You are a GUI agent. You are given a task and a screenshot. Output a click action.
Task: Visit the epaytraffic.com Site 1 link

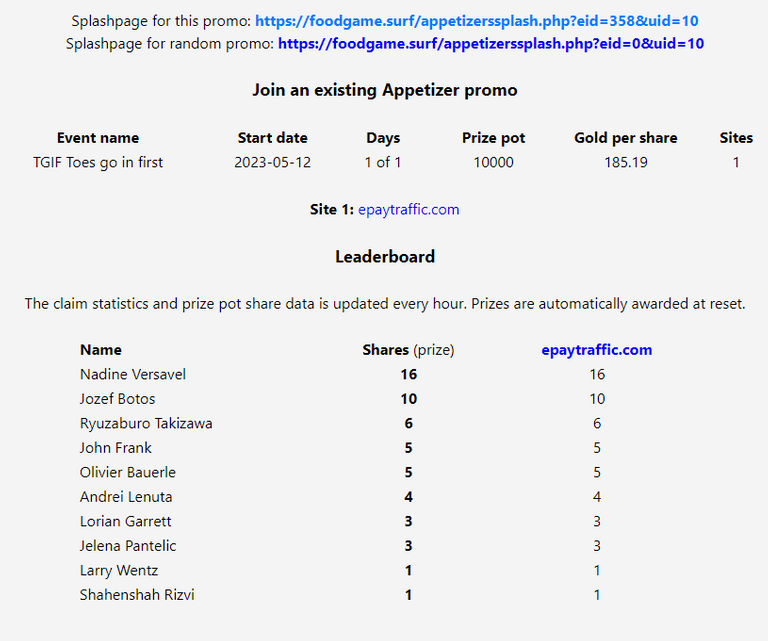click(408, 210)
